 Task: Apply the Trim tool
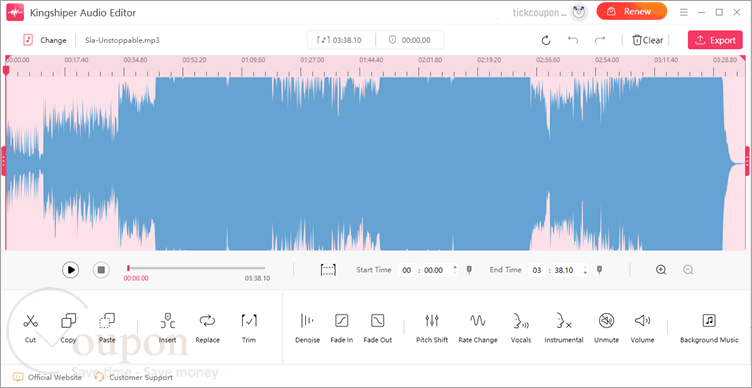[x=249, y=328]
